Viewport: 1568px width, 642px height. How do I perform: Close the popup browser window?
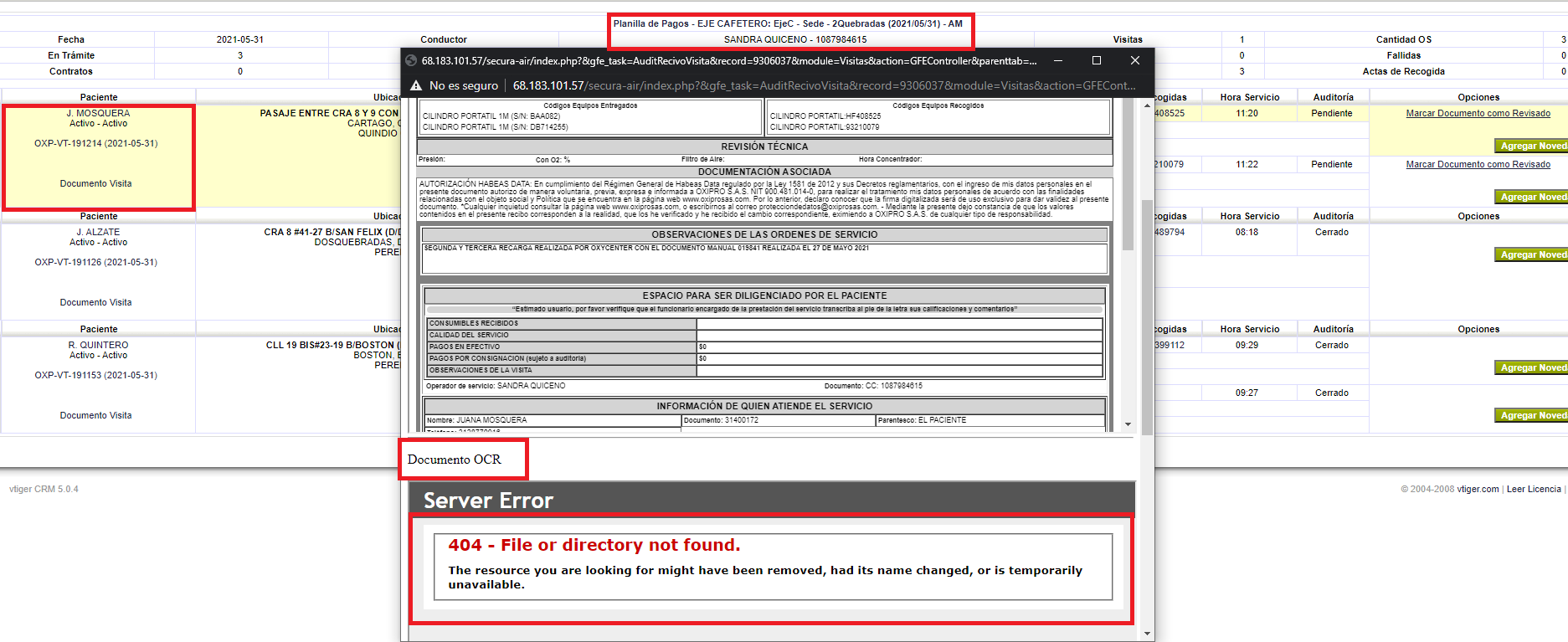coord(1135,60)
